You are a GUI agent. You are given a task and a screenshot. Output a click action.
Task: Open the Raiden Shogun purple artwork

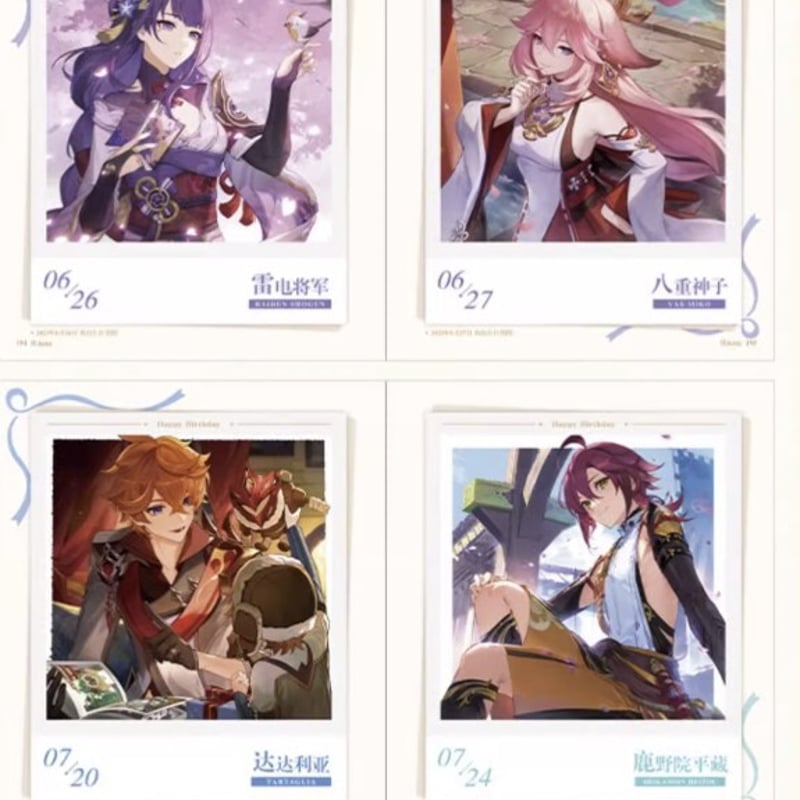point(189,120)
